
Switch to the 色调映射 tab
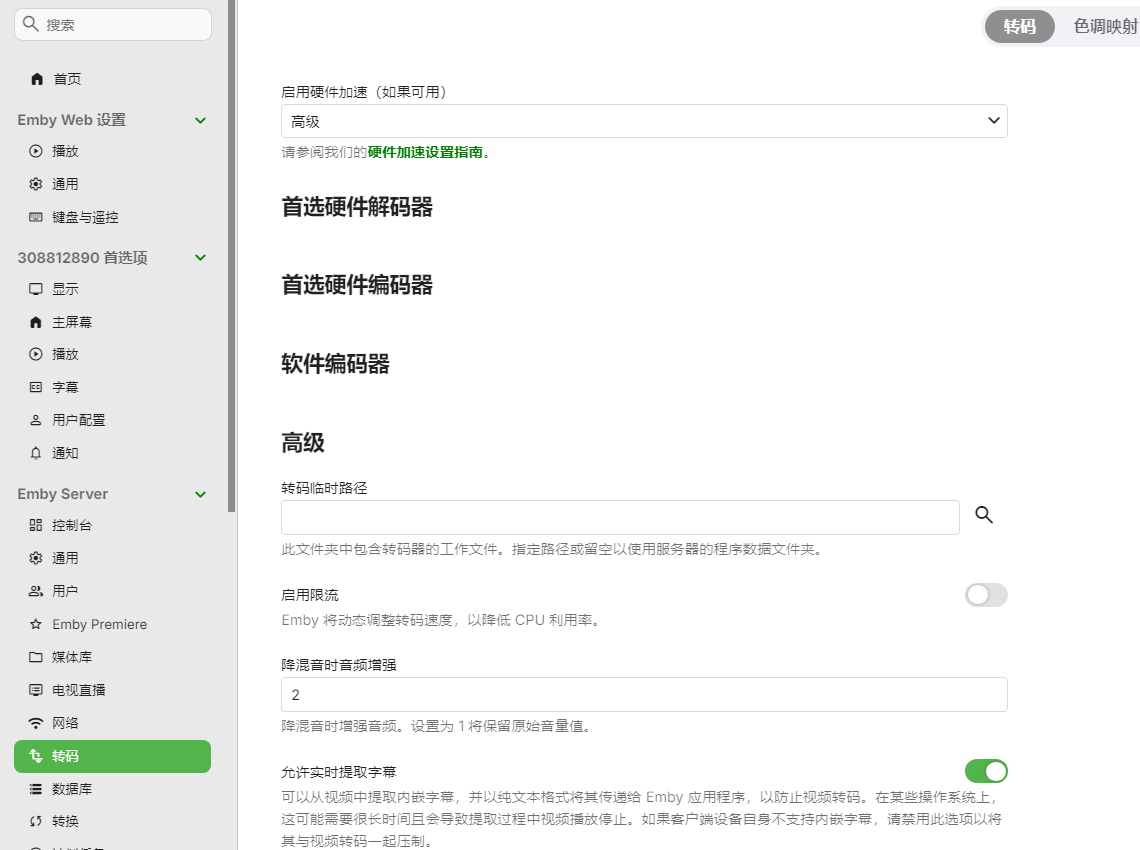1104,27
